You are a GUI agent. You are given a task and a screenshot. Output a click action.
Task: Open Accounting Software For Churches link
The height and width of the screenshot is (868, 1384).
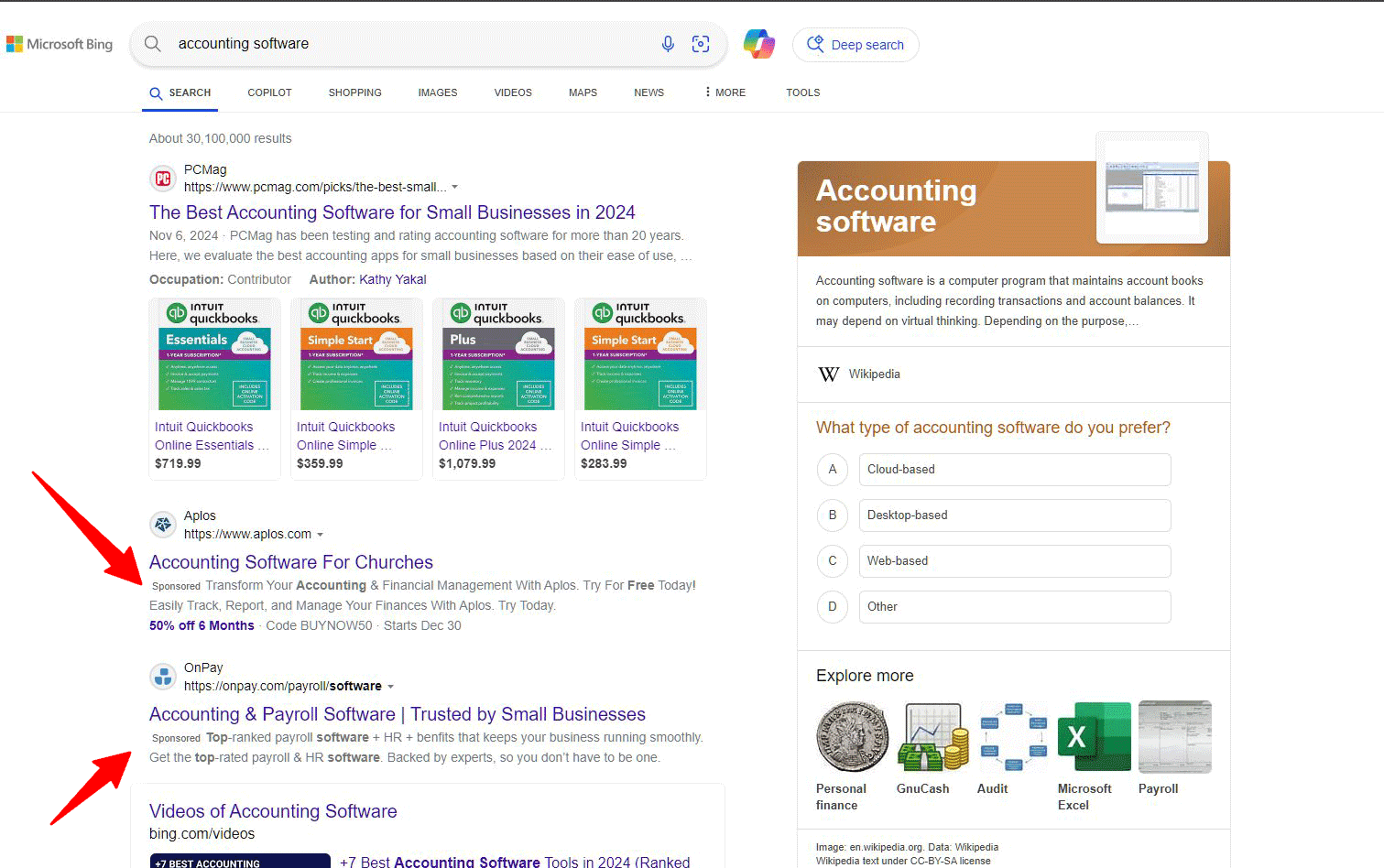click(290, 562)
